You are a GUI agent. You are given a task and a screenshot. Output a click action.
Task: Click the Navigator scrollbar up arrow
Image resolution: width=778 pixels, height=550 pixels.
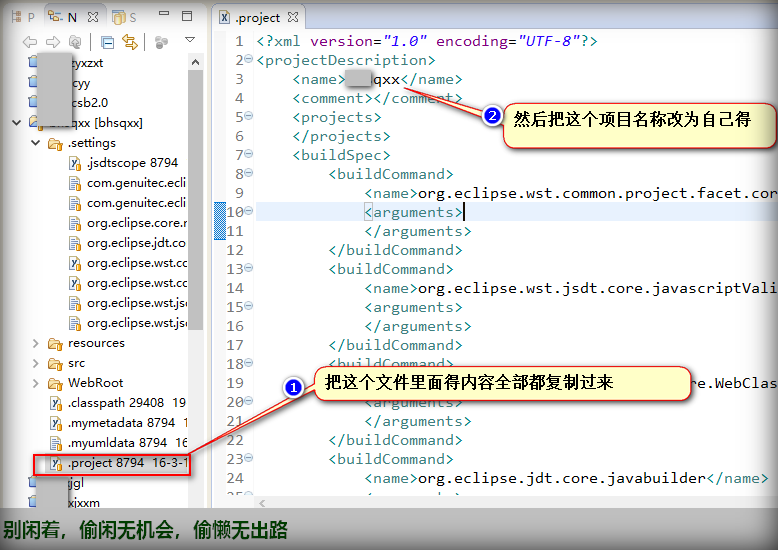coord(195,62)
